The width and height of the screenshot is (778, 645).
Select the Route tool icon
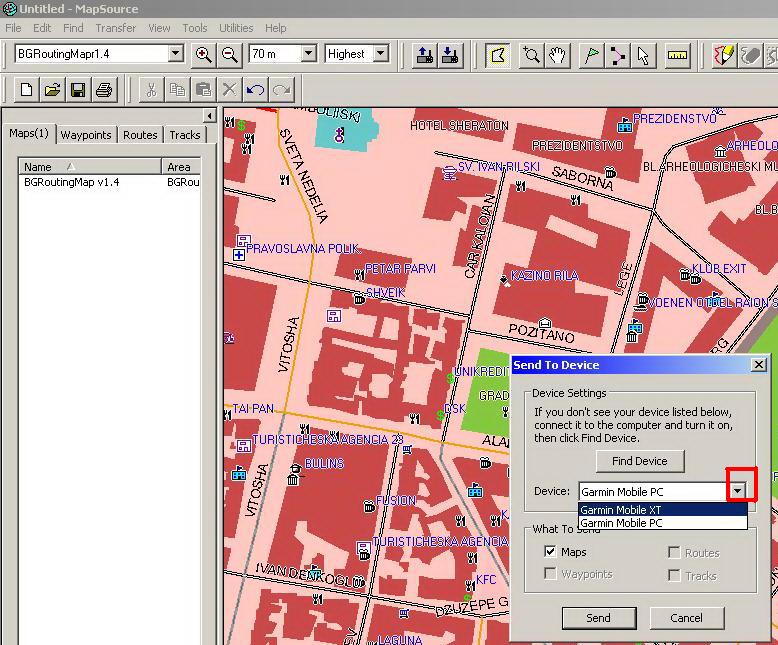[617, 55]
